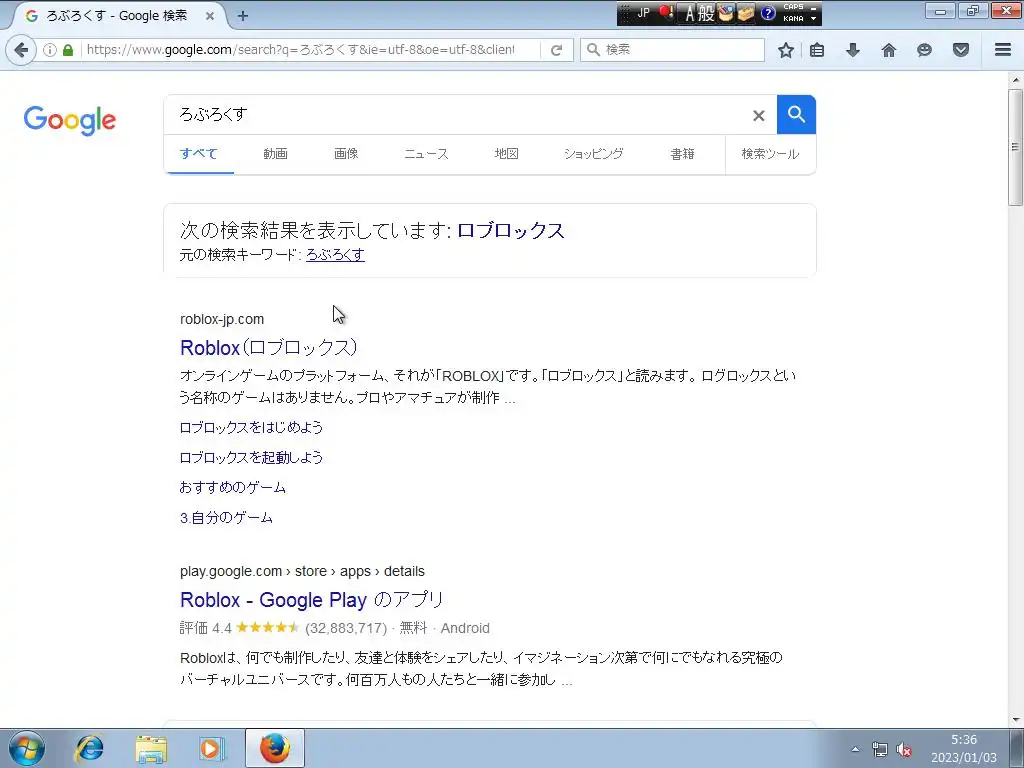This screenshot has height=768, width=1024.
Task: Search original keyword ろぶろくす link
Action: [336, 255]
